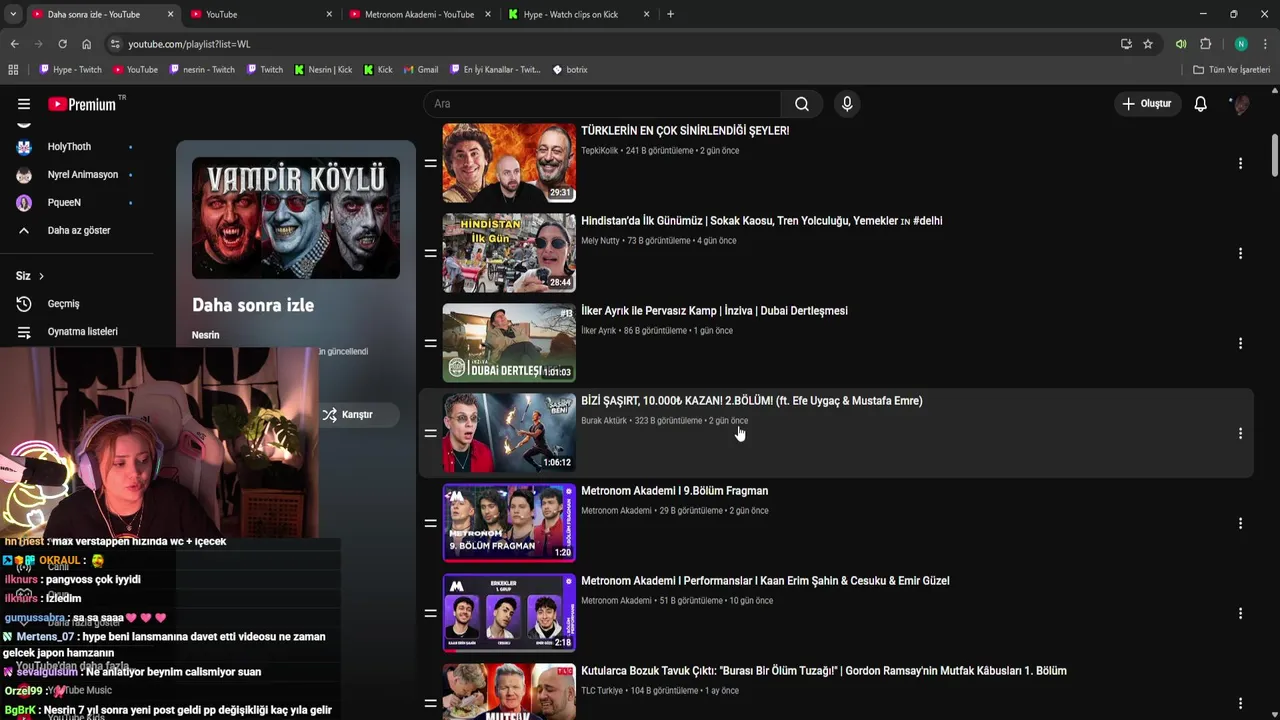Open the Nesrin | Kick bookmark
The height and width of the screenshot is (720, 1280).
click(323, 70)
